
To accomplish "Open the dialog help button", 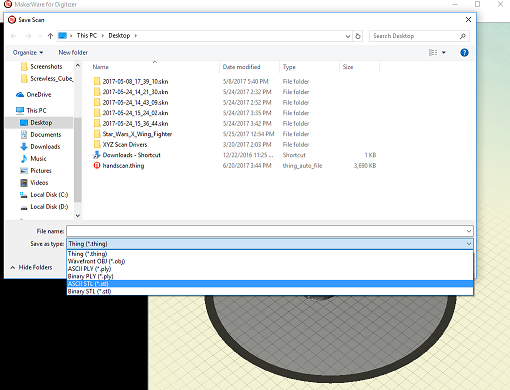I will [464, 52].
